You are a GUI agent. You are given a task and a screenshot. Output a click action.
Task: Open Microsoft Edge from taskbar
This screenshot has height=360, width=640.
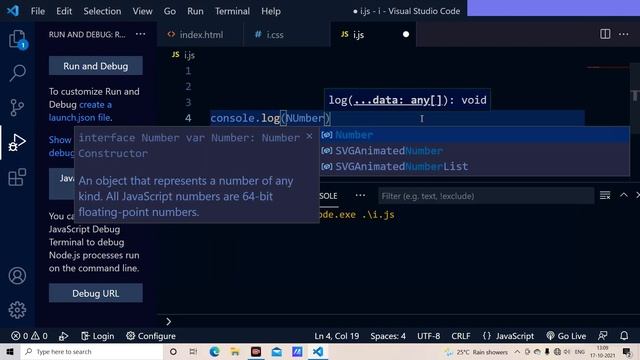point(214,351)
